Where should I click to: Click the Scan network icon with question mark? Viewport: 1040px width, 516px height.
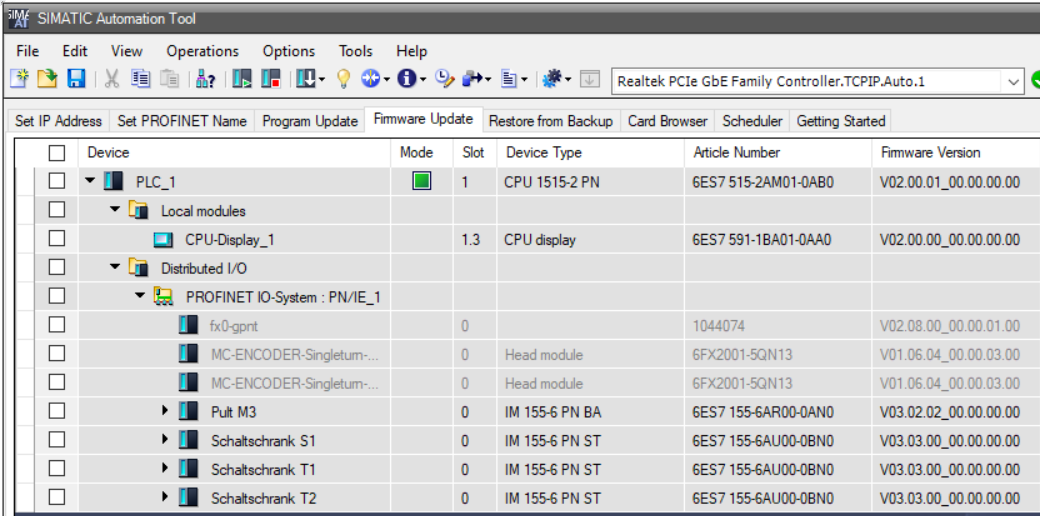pos(206,80)
